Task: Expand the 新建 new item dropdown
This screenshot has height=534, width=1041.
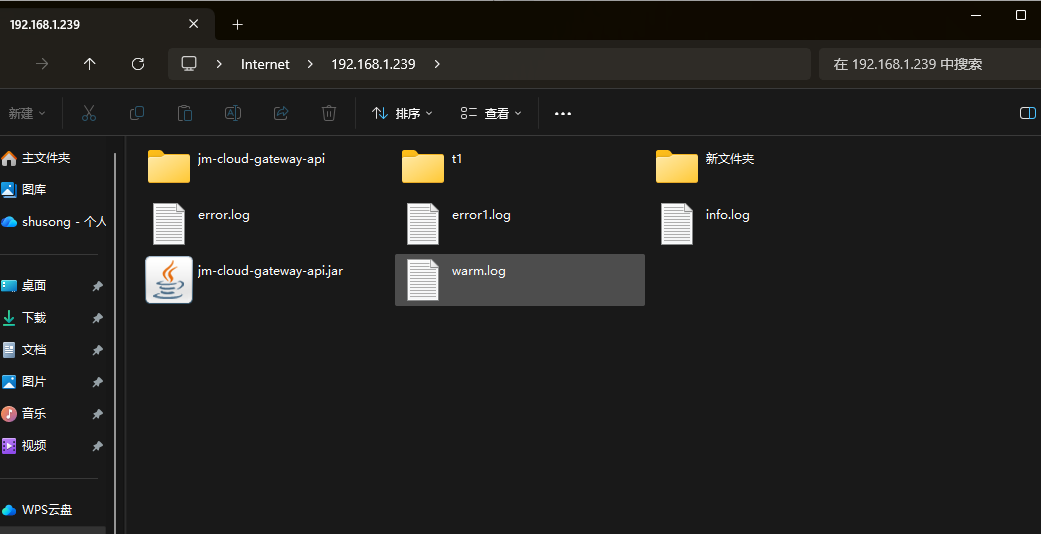Action: pyautogui.click(x=27, y=114)
